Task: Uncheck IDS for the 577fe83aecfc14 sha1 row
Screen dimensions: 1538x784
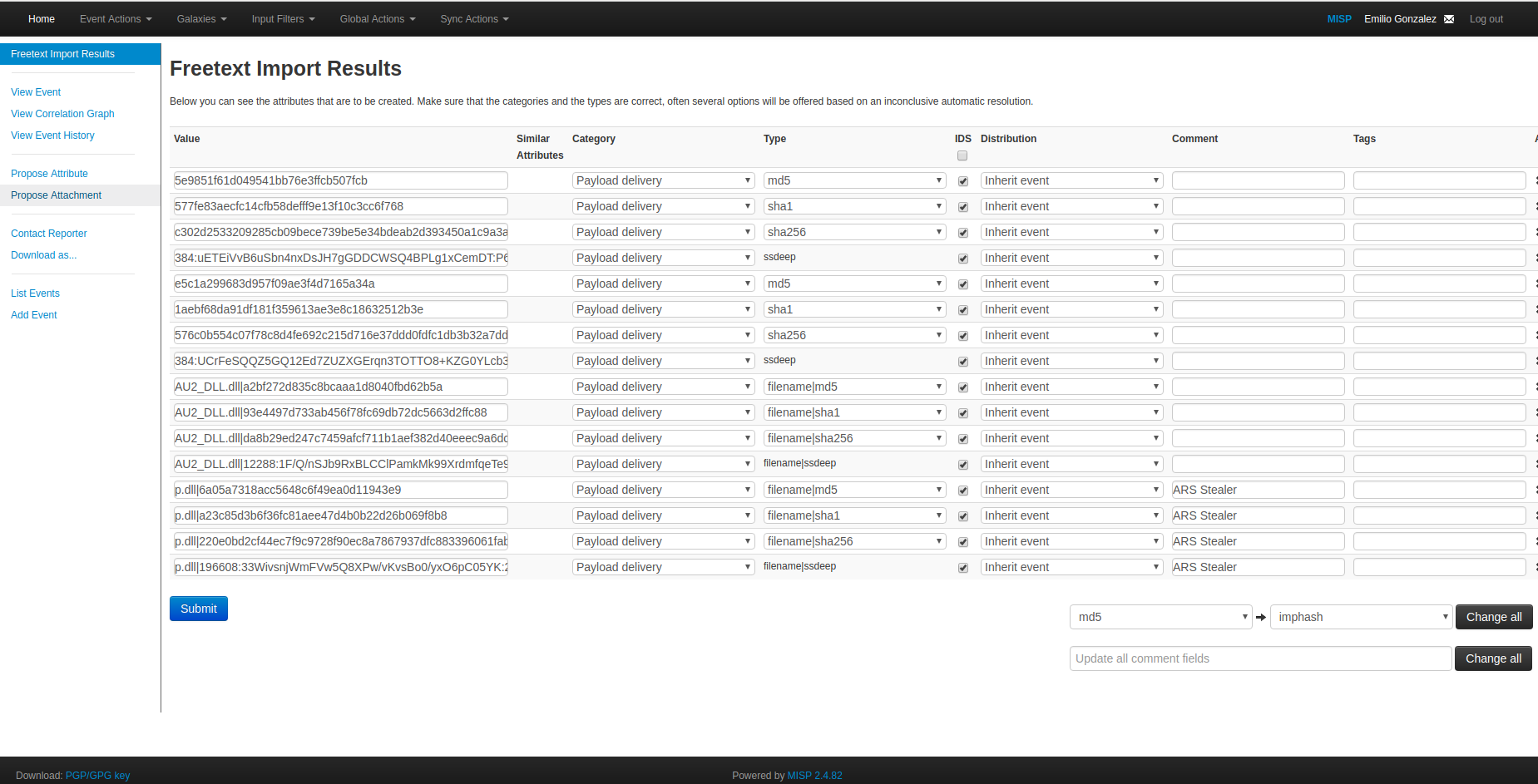Action: point(963,207)
